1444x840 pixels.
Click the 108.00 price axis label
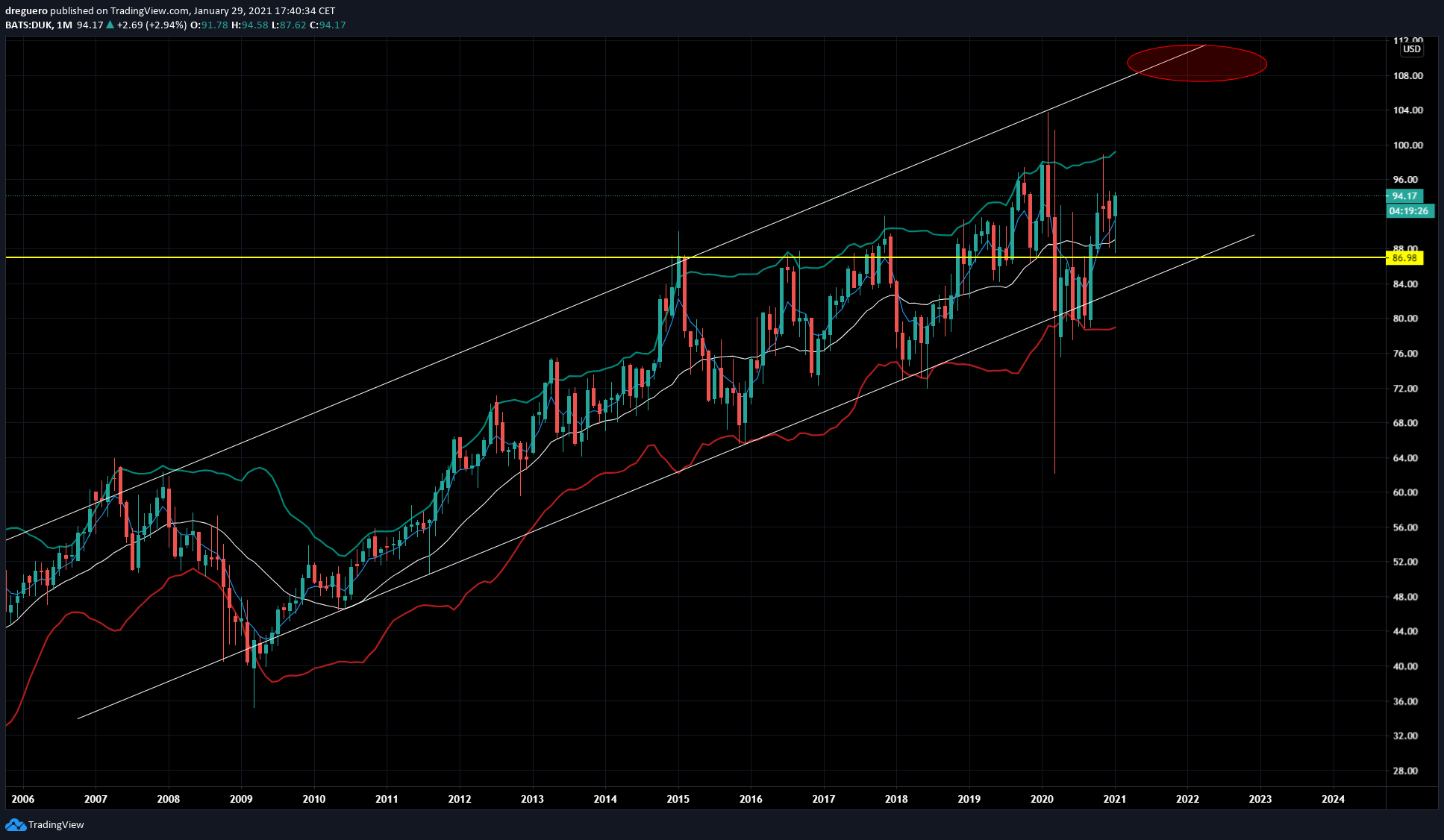1407,75
